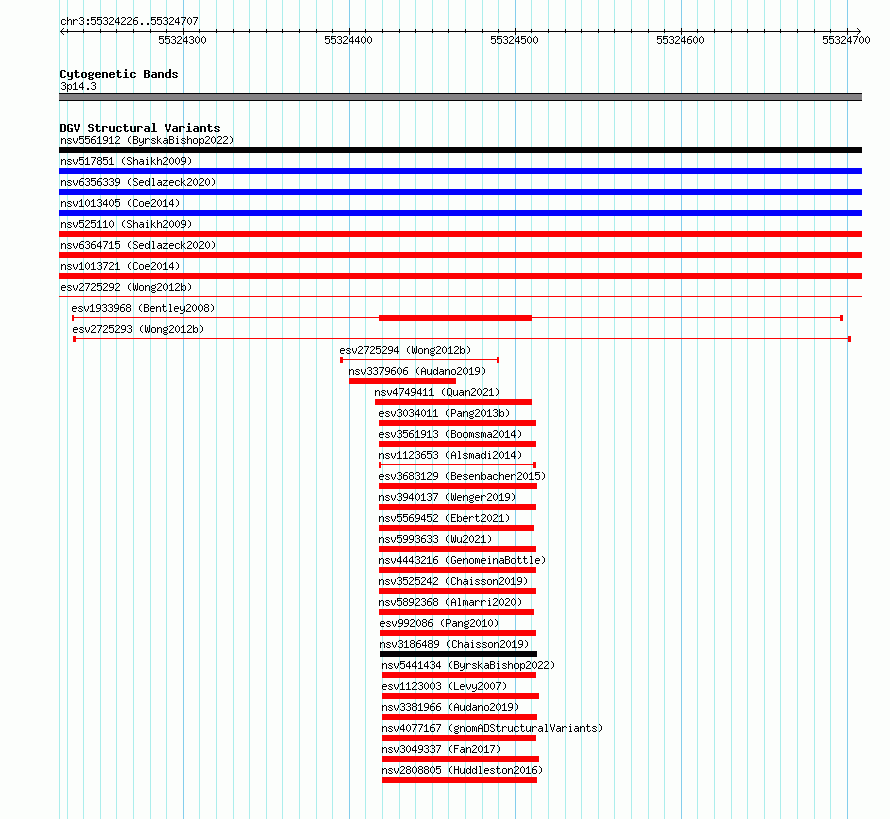Open variant nsv3186489 (Chaisson2019) label
Image resolution: width=890 pixels, height=819 pixels.
click(454, 644)
